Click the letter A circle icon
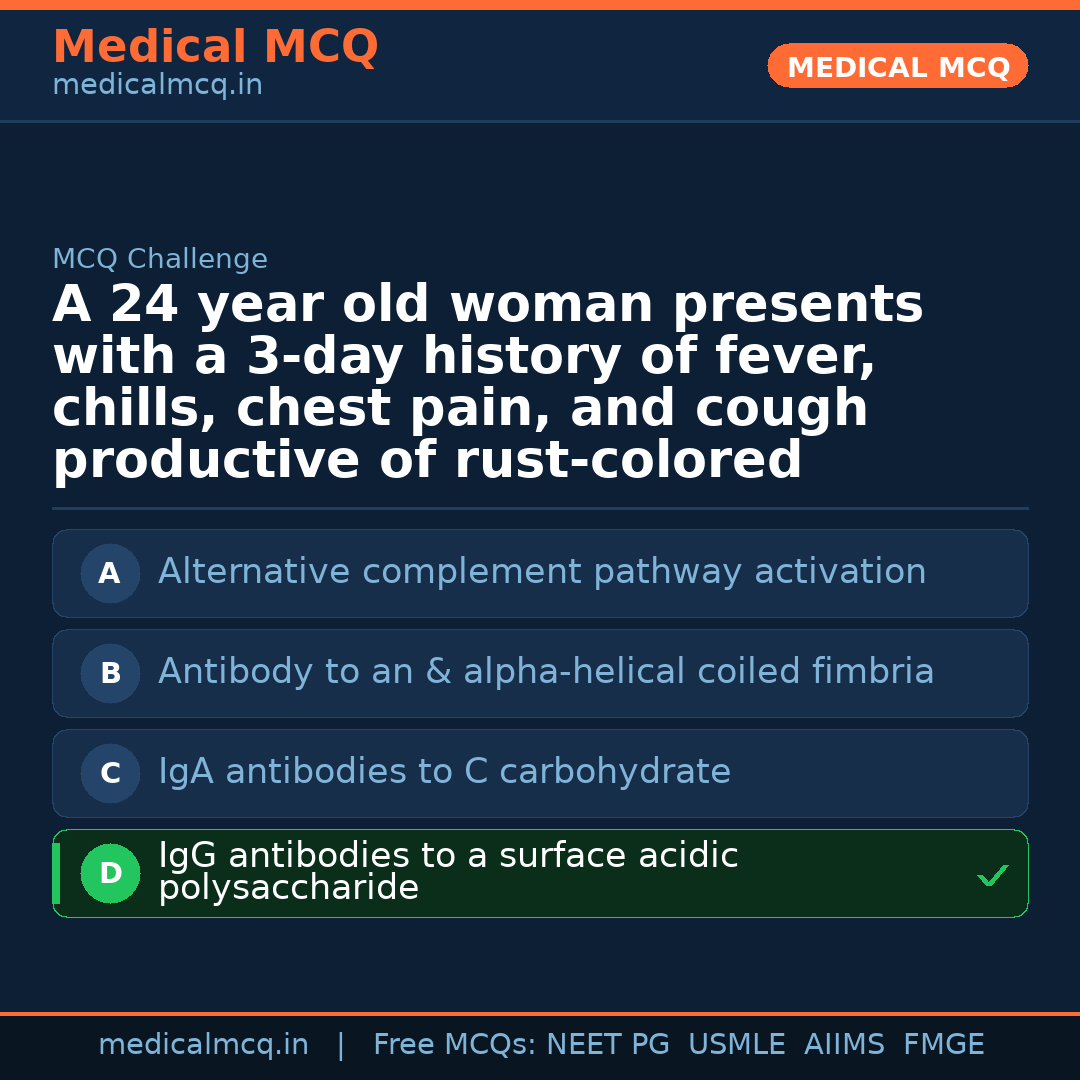The image size is (1080, 1080). point(110,574)
